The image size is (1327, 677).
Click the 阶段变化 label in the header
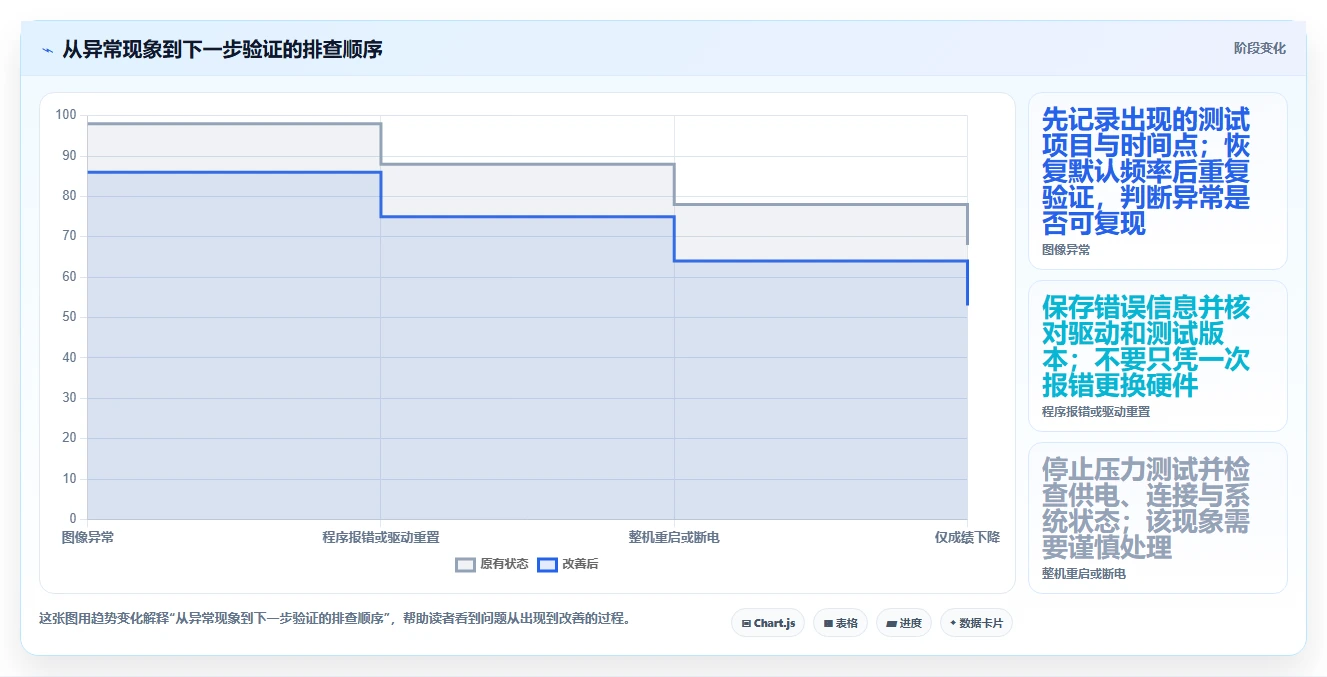pos(1259,48)
